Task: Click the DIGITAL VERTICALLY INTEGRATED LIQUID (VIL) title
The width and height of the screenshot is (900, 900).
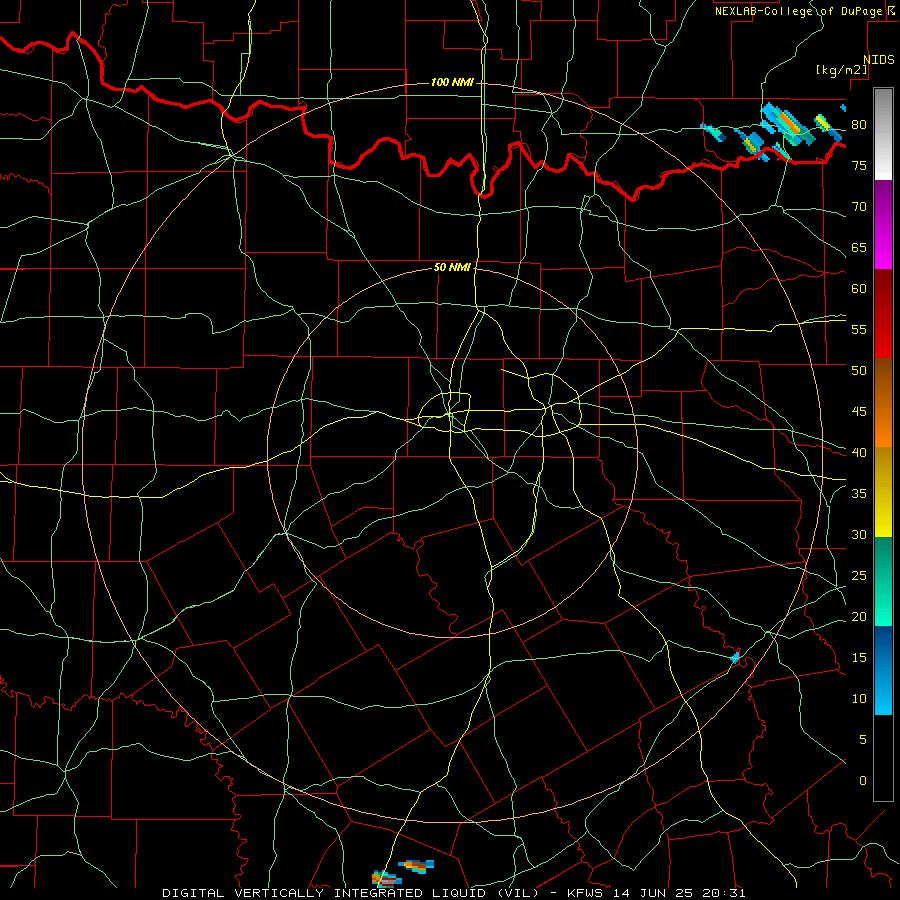Action: click(351, 893)
